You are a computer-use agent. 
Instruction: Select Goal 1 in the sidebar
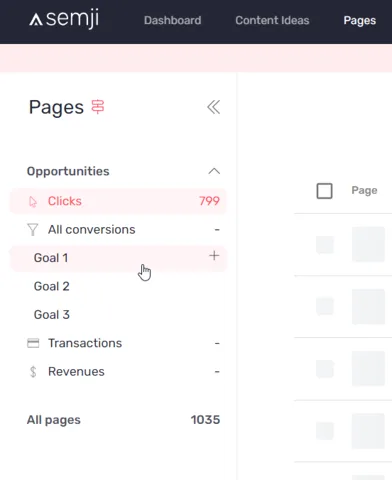click(118, 258)
